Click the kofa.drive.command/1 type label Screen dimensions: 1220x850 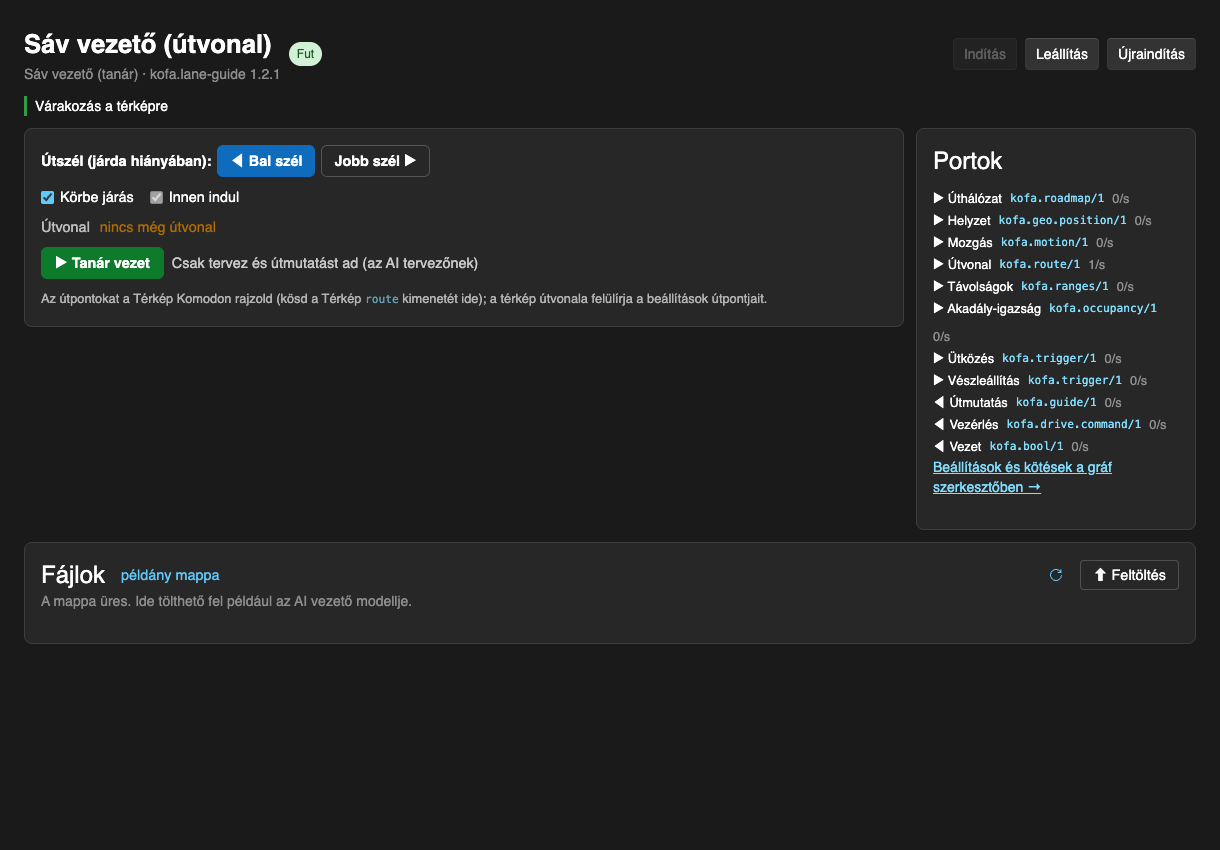(x=1074, y=425)
